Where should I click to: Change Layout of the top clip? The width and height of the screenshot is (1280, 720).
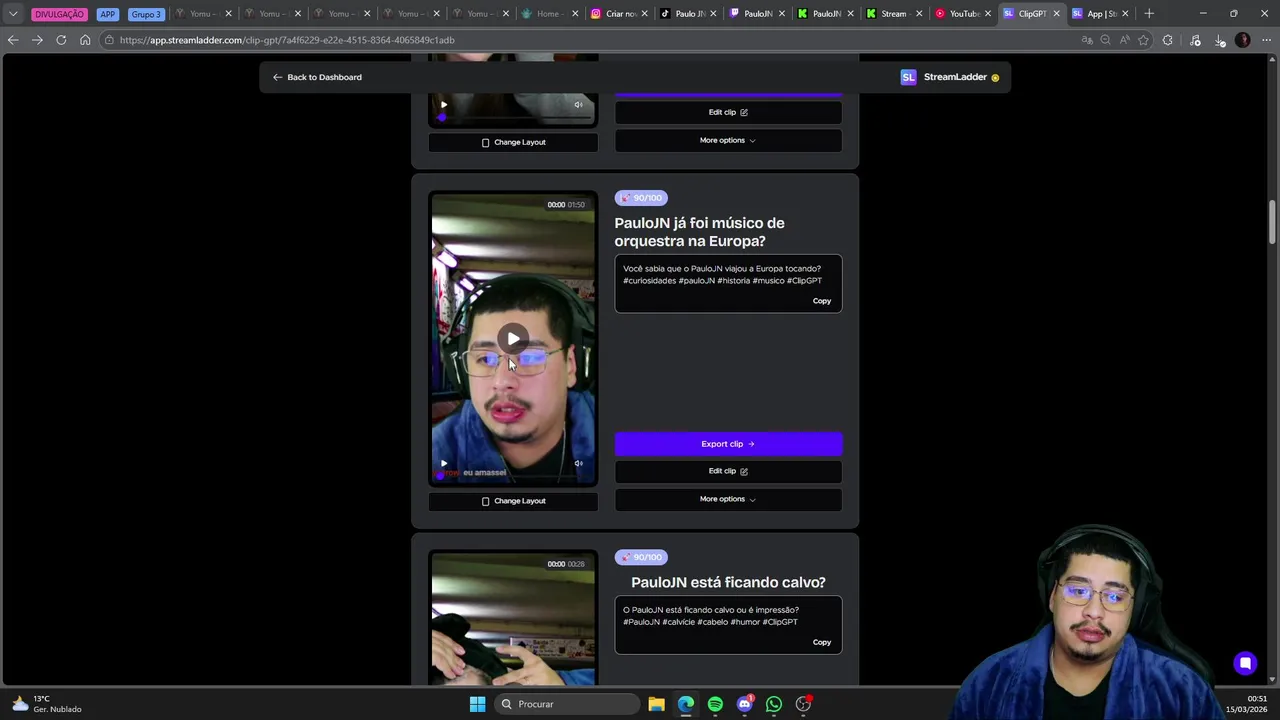[513, 142]
